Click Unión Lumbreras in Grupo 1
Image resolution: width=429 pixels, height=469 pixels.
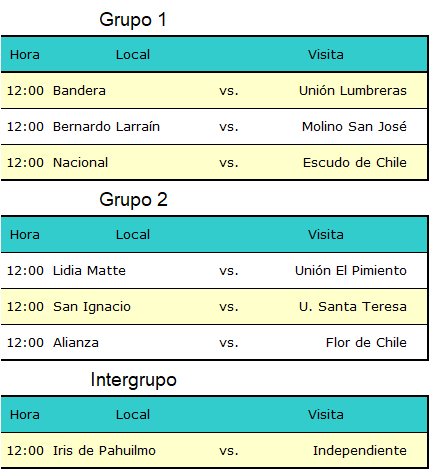353,91
